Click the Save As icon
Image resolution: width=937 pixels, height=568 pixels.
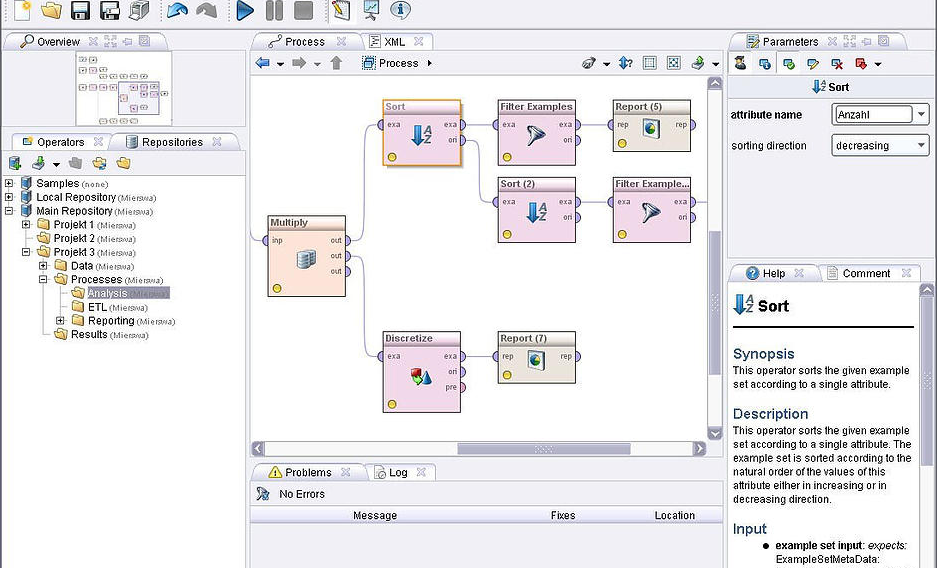point(110,10)
